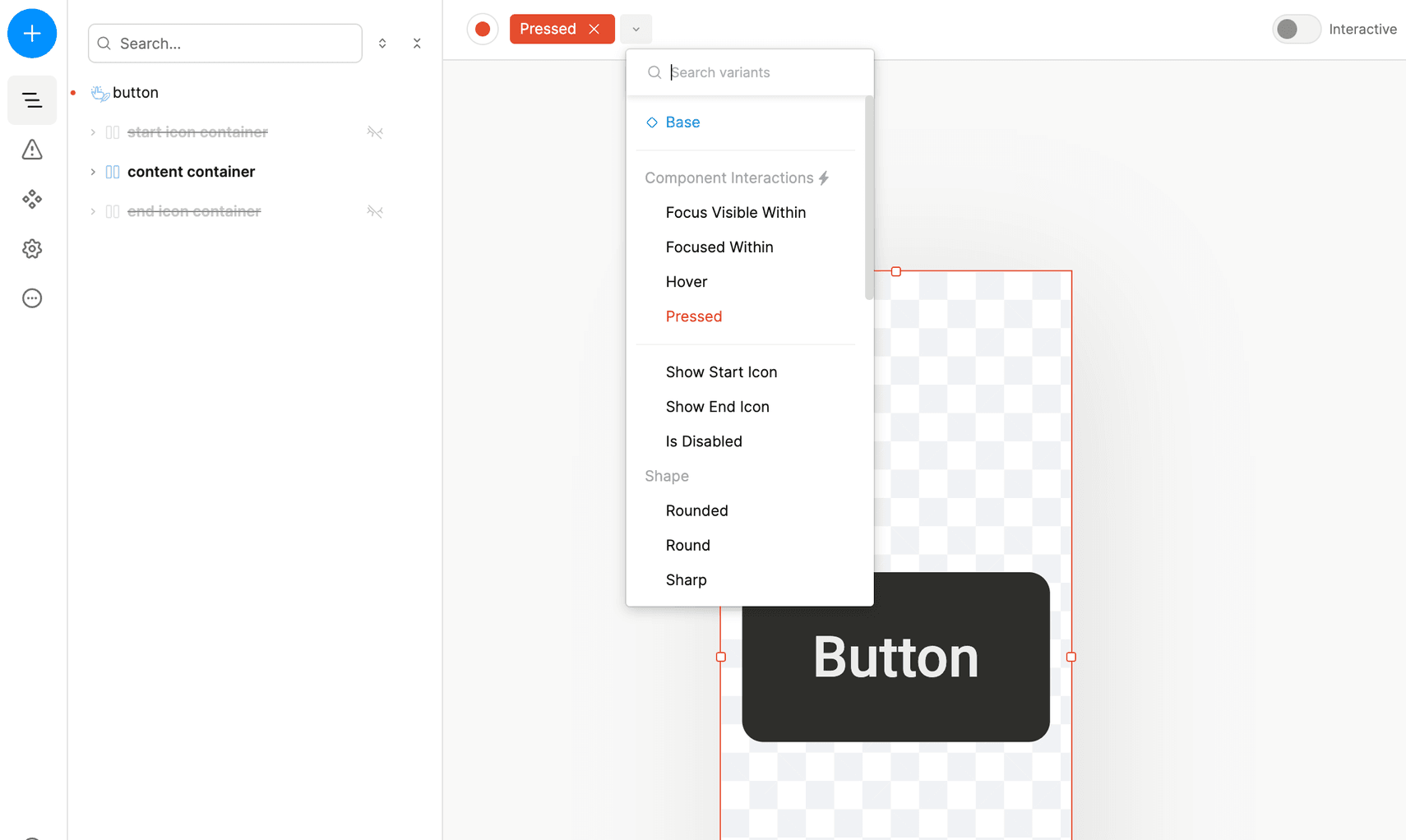
Task: Click the sort icon next to the search field
Action: coord(382,43)
